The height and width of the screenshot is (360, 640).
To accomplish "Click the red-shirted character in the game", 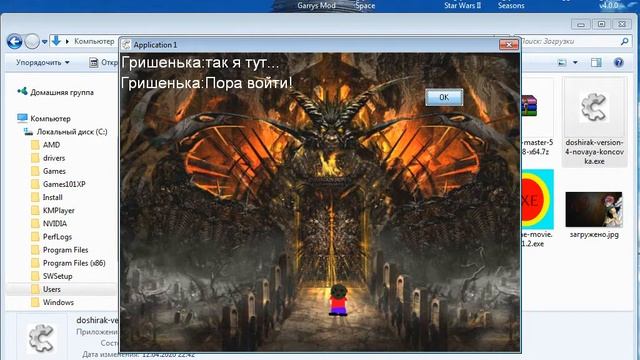I will (338, 300).
